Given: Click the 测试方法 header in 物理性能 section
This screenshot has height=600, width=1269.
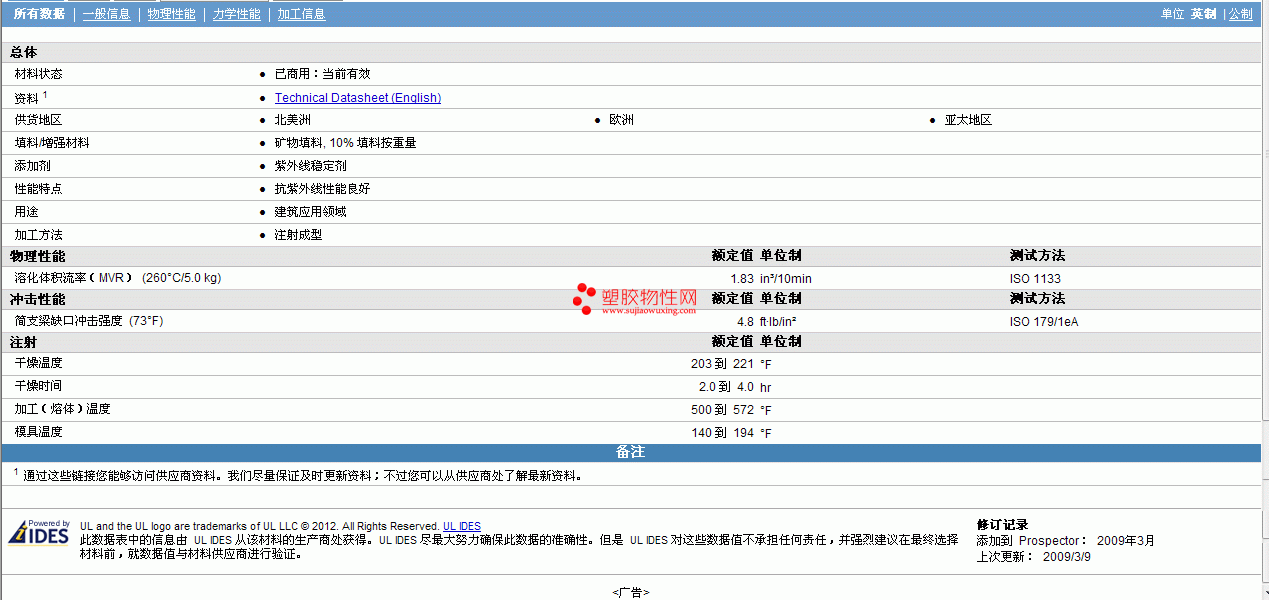Looking at the screenshot, I should [1037, 256].
